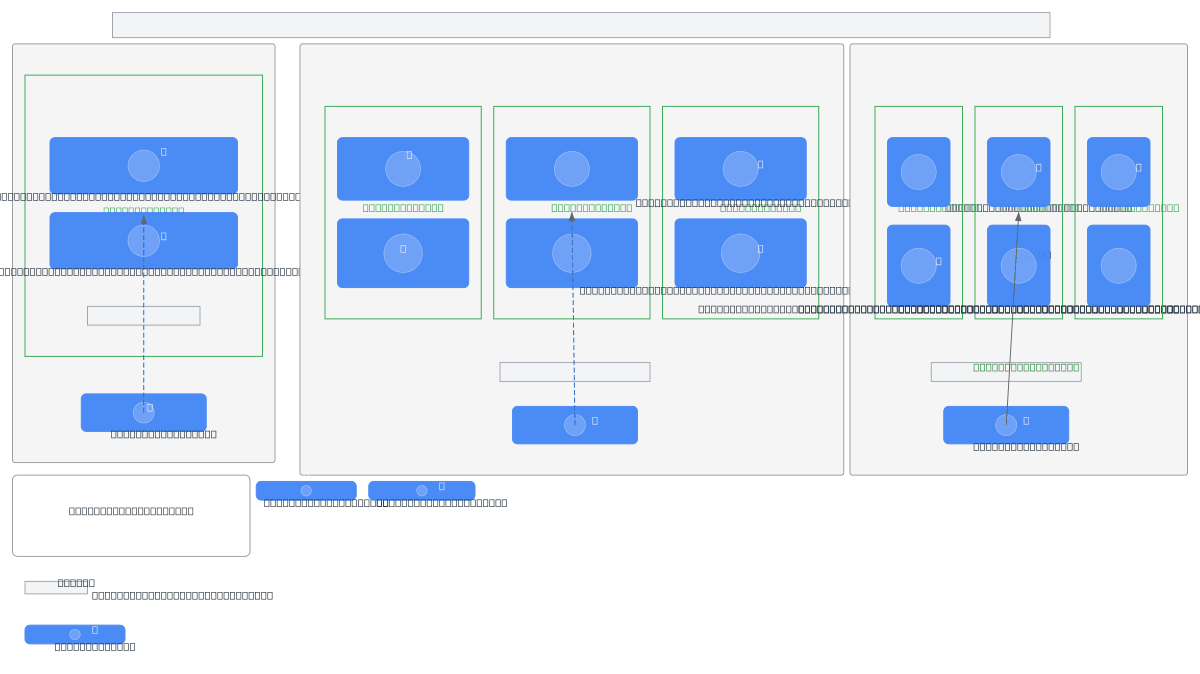Click the grey box below middle panel's green groups
Screen dimensions: 1200x674
575,372
